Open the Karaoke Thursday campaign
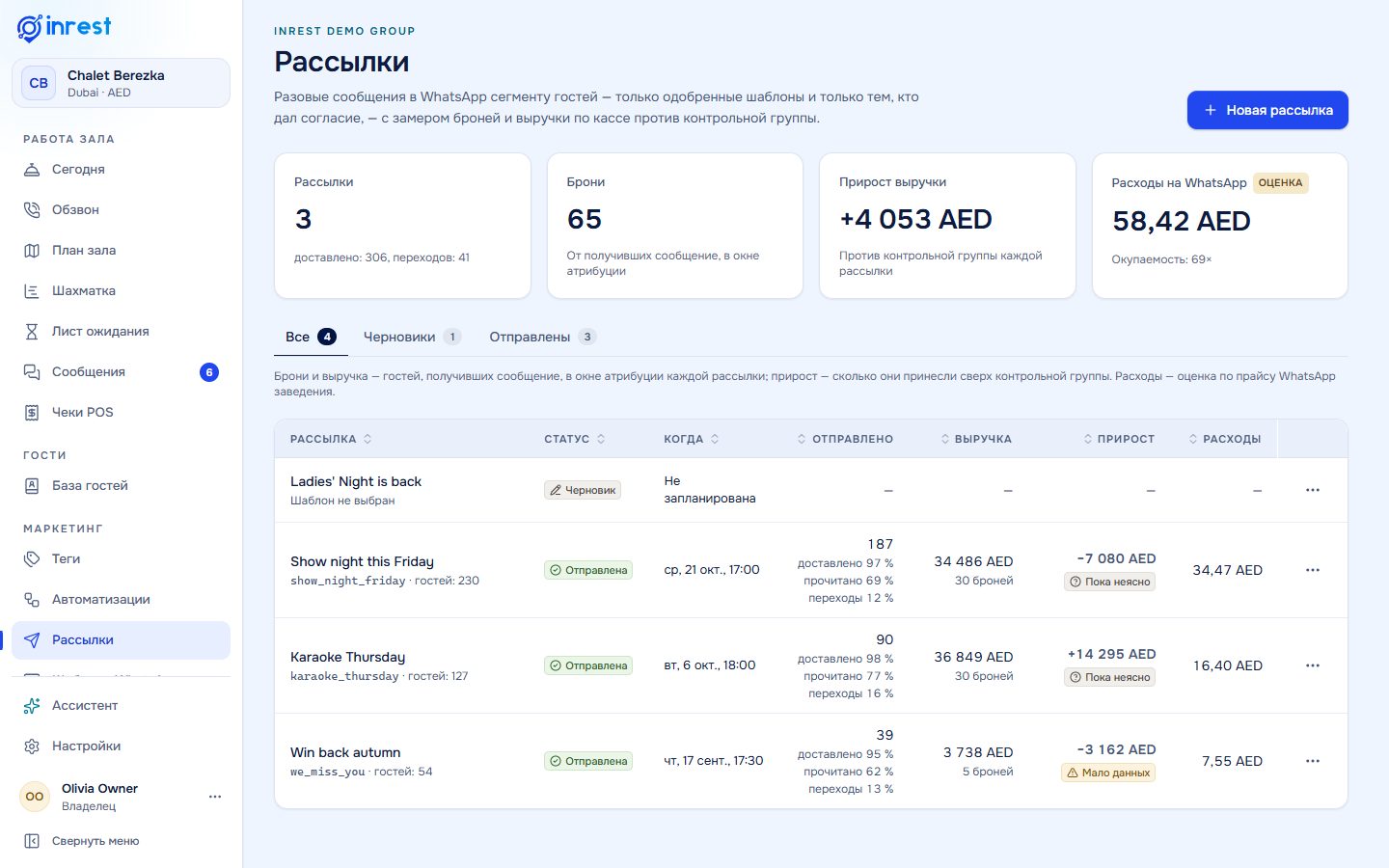Screen dimensions: 1389x868 [347, 657]
